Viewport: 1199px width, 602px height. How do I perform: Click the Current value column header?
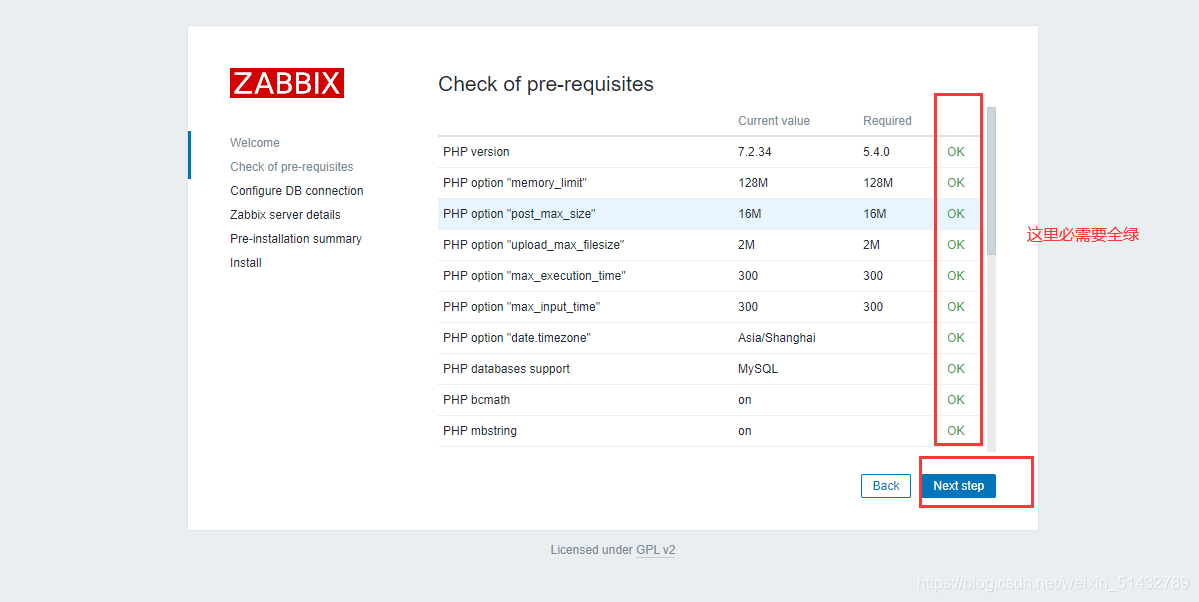click(x=774, y=120)
